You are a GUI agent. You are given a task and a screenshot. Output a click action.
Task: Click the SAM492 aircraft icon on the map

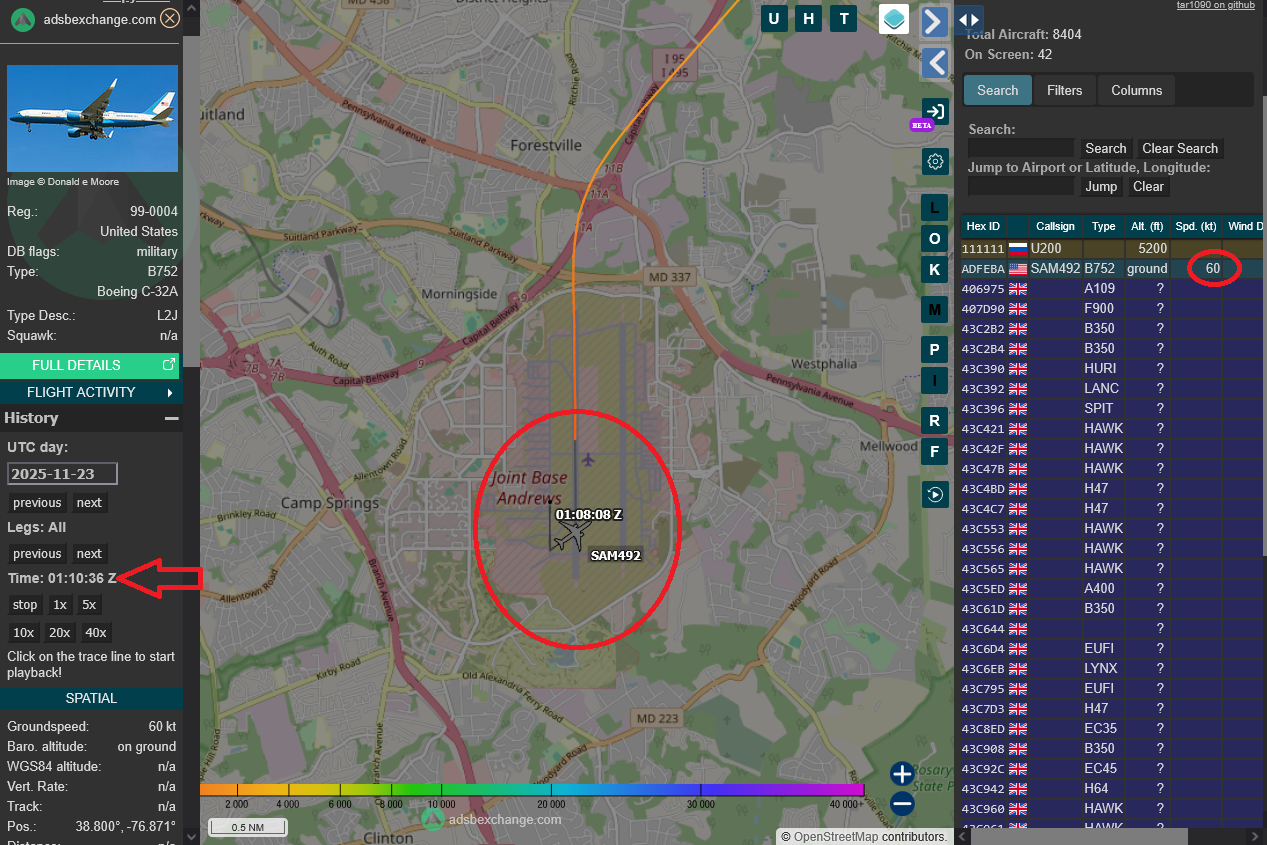coord(569,537)
